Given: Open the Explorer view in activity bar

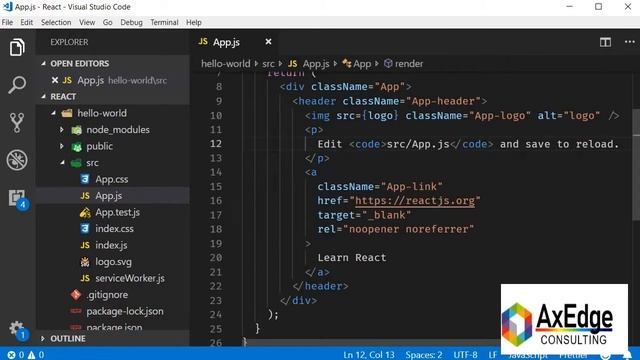Looking at the screenshot, I should (x=17, y=47).
